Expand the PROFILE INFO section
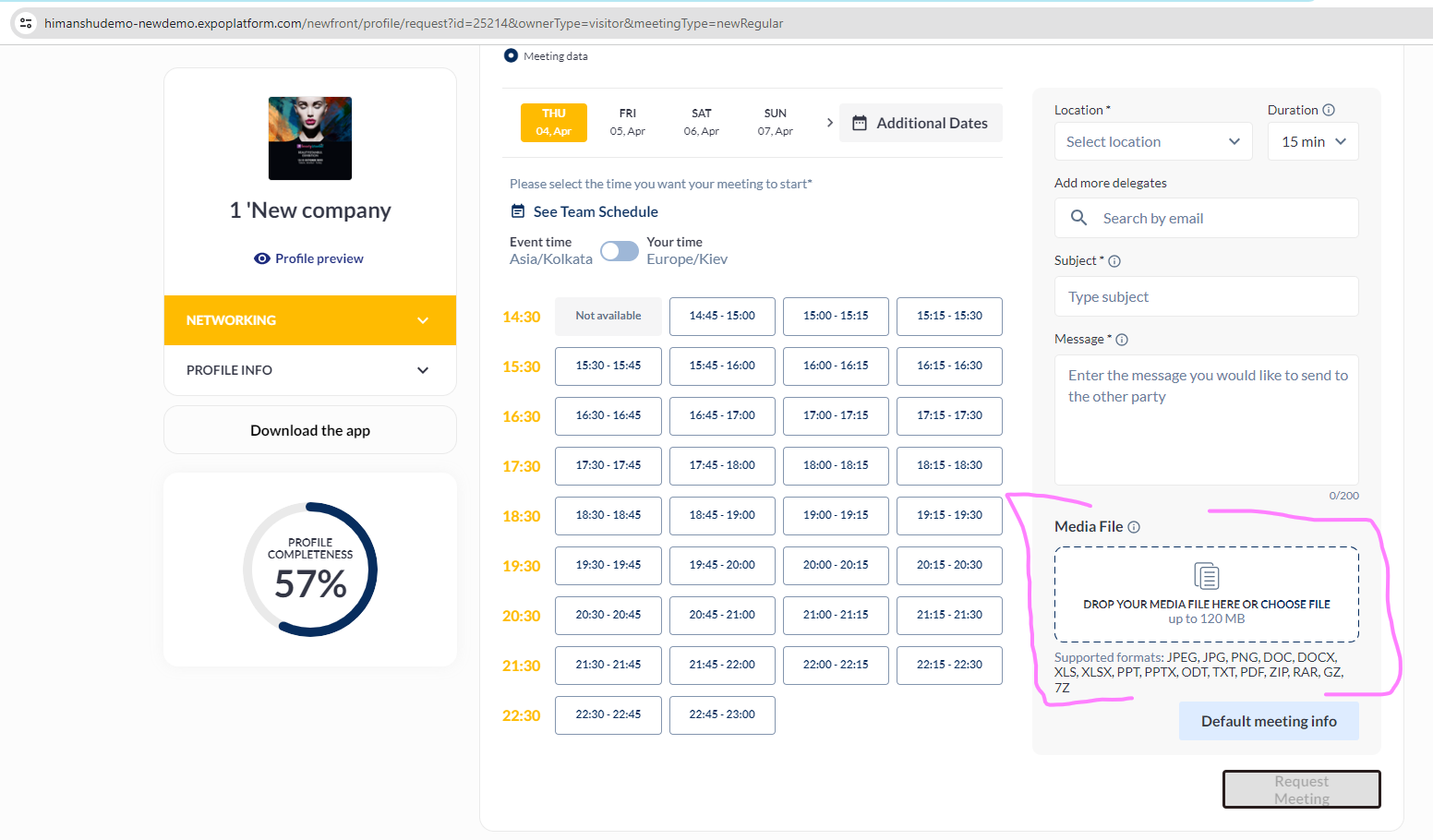 click(x=310, y=370)
